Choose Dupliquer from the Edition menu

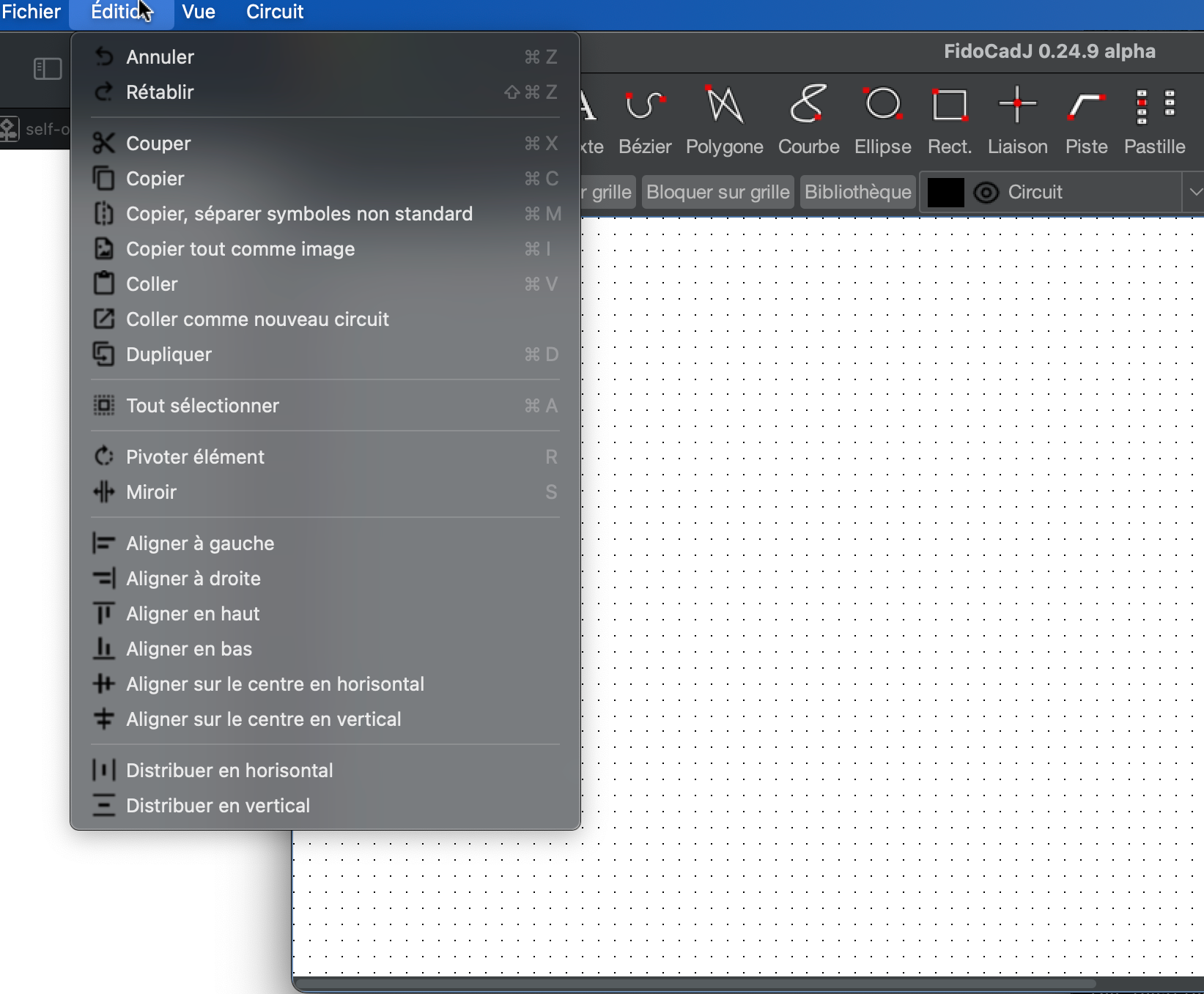point(169,355)
